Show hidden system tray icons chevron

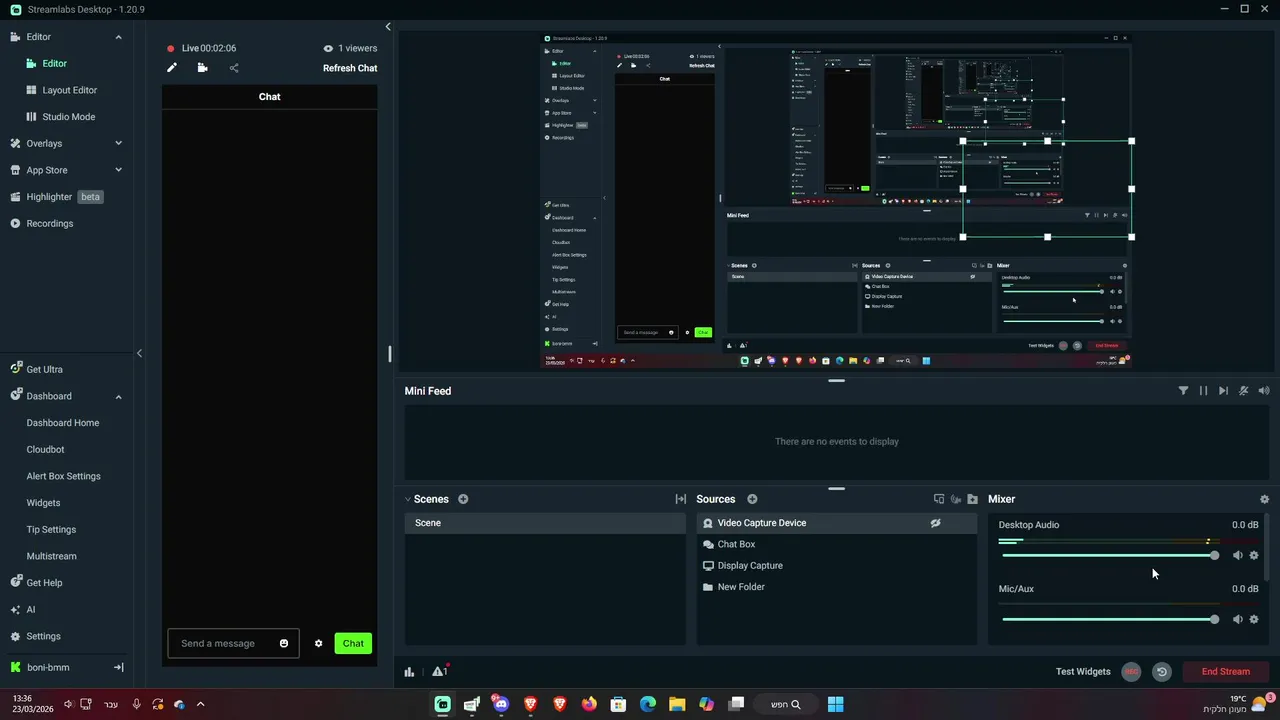200,704
